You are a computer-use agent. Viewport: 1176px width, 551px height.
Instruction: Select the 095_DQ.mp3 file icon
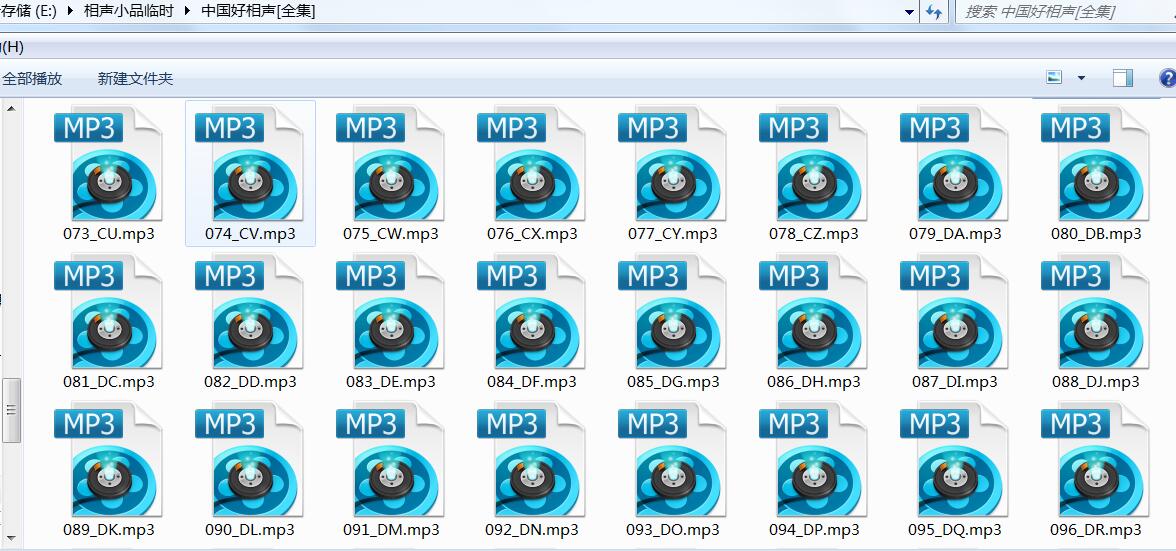[x=954, y=460]
